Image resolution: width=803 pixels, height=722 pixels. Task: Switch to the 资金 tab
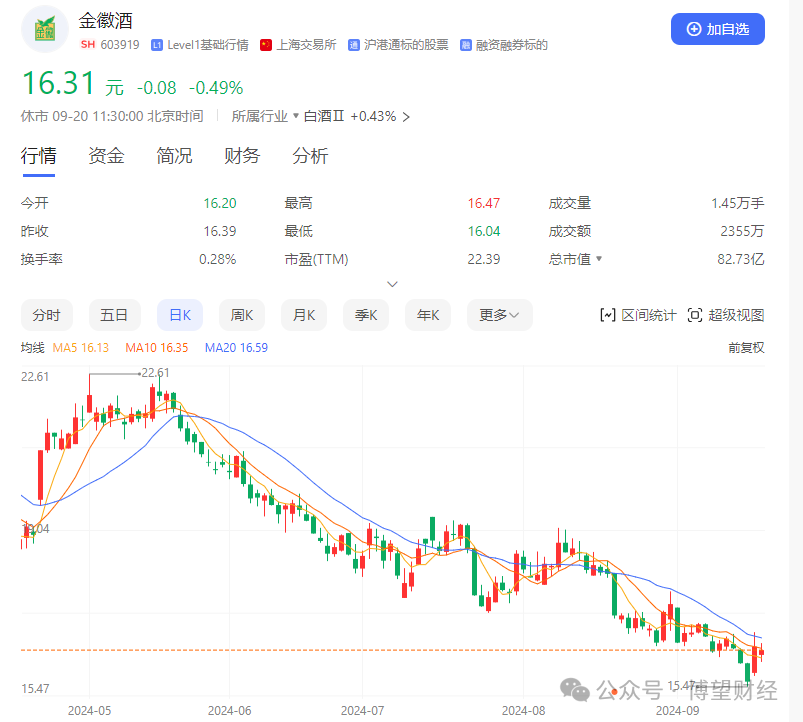tap(107, 156)
